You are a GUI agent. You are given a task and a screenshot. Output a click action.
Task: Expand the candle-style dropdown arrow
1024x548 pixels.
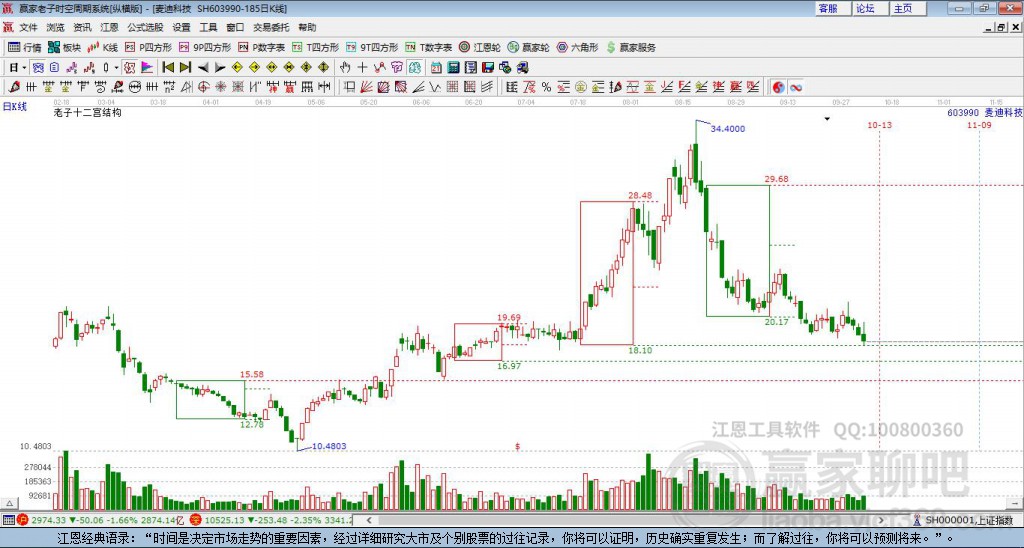(x=116, y=67)
